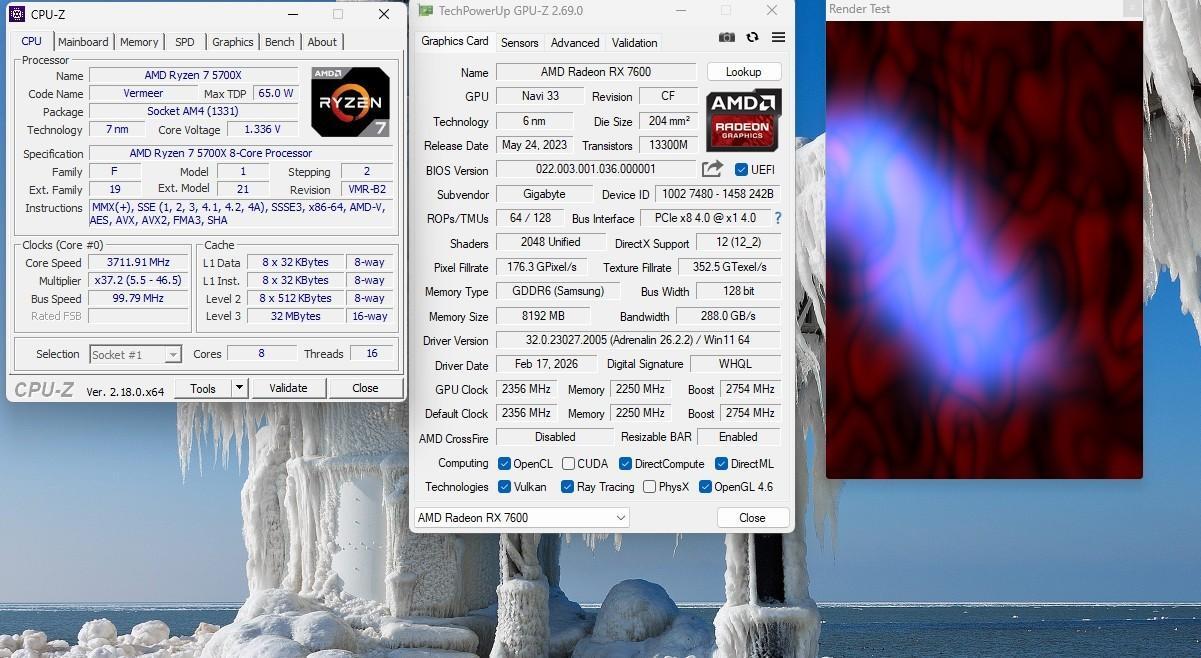The width and height of the screenshot is (1201, 658).
Task: Click the CPU name field AMD Ryzen 7 5700X
Action: (x=193, y=75)
